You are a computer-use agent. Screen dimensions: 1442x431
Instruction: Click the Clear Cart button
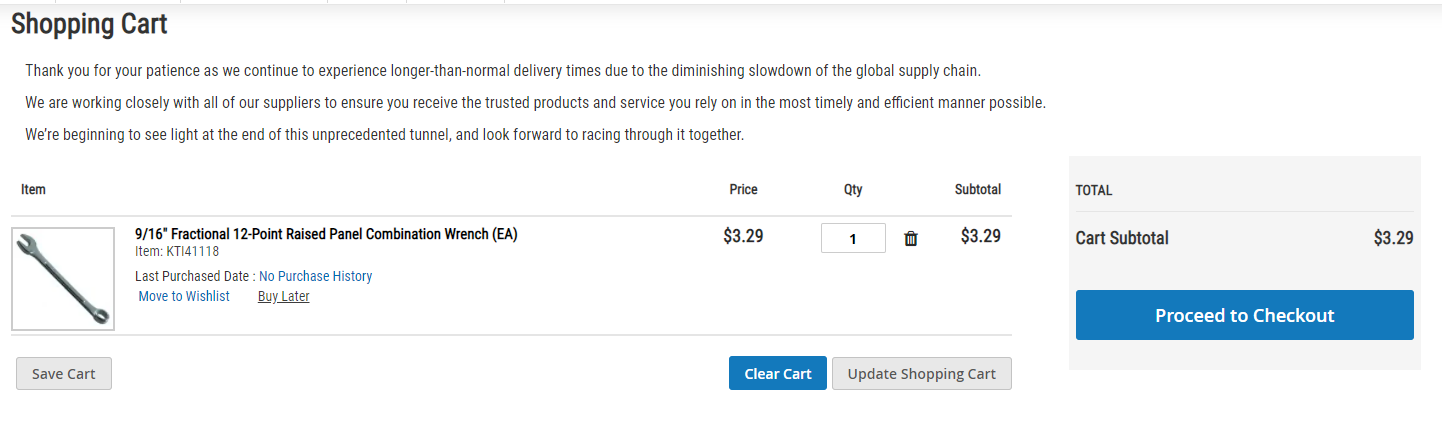click(777, 373)
